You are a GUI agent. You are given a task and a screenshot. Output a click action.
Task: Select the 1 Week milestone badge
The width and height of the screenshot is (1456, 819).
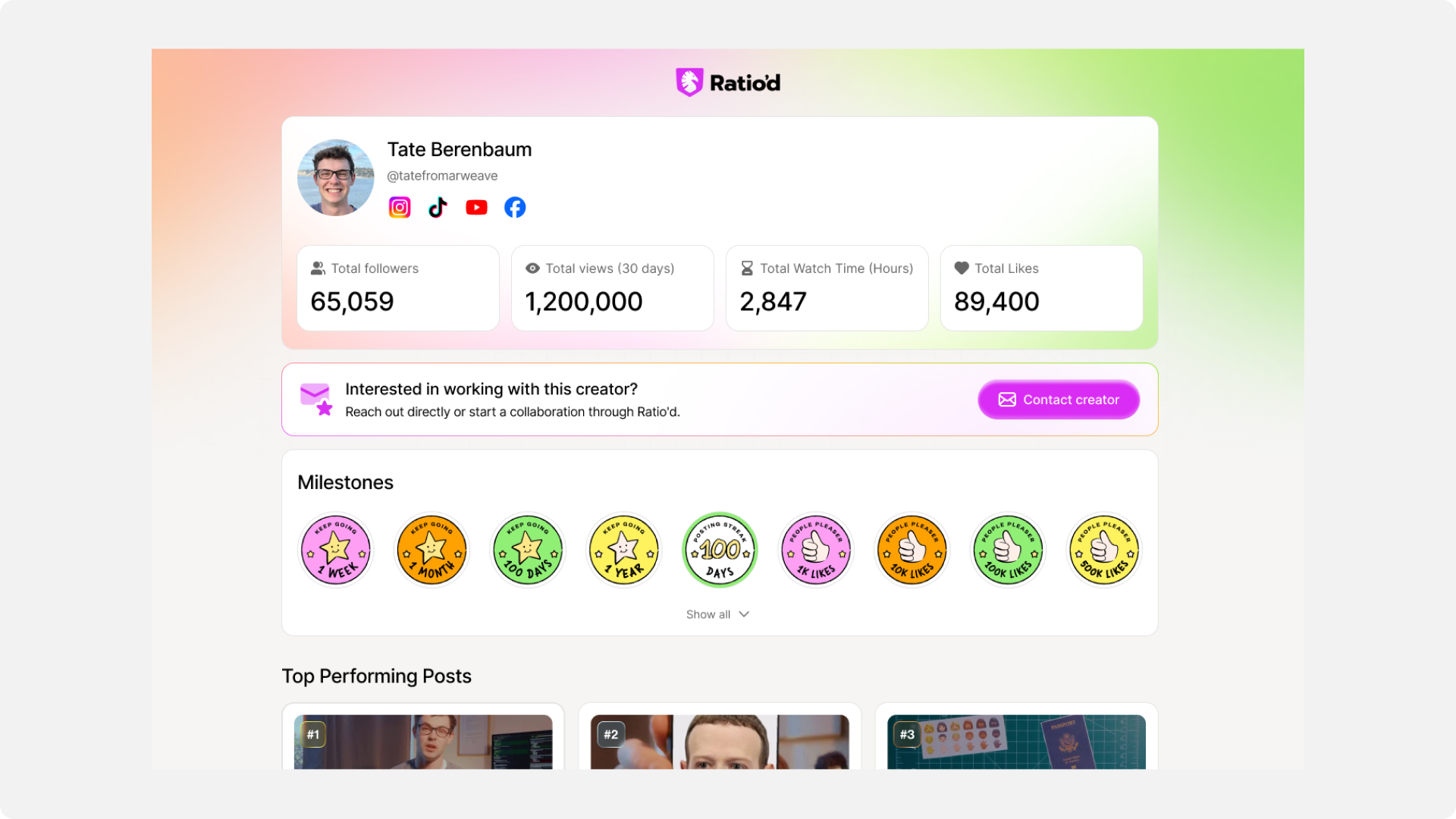tap(336, 550)
